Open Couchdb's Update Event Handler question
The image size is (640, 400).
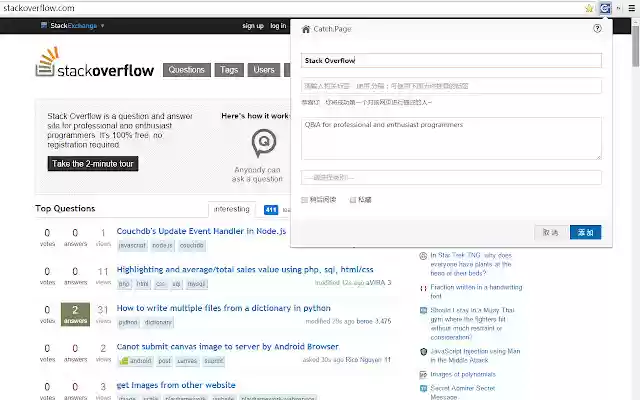point(201,231)
